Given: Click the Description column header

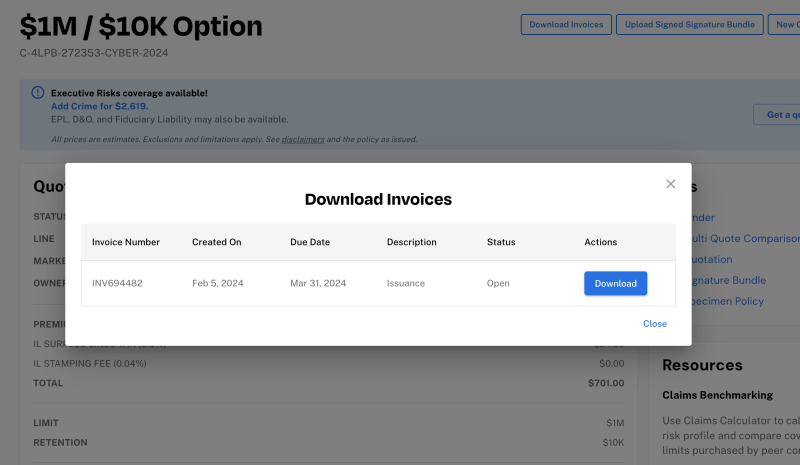Looking at the screenshot, I should pyautogui.click(x=411, y=242).
